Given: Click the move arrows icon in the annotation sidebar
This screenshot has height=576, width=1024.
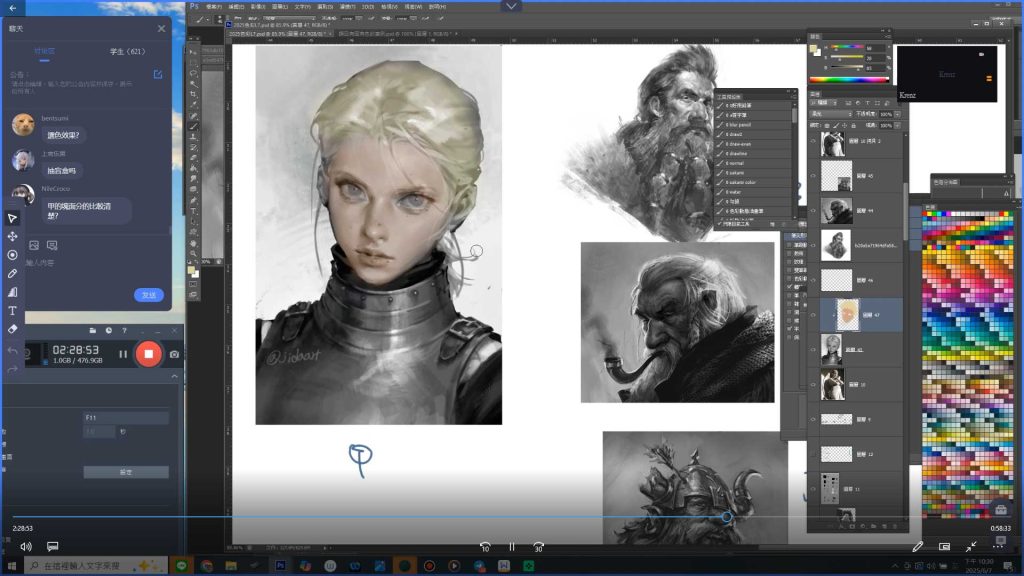Looking at the screenshot, I should click(13, 236).
